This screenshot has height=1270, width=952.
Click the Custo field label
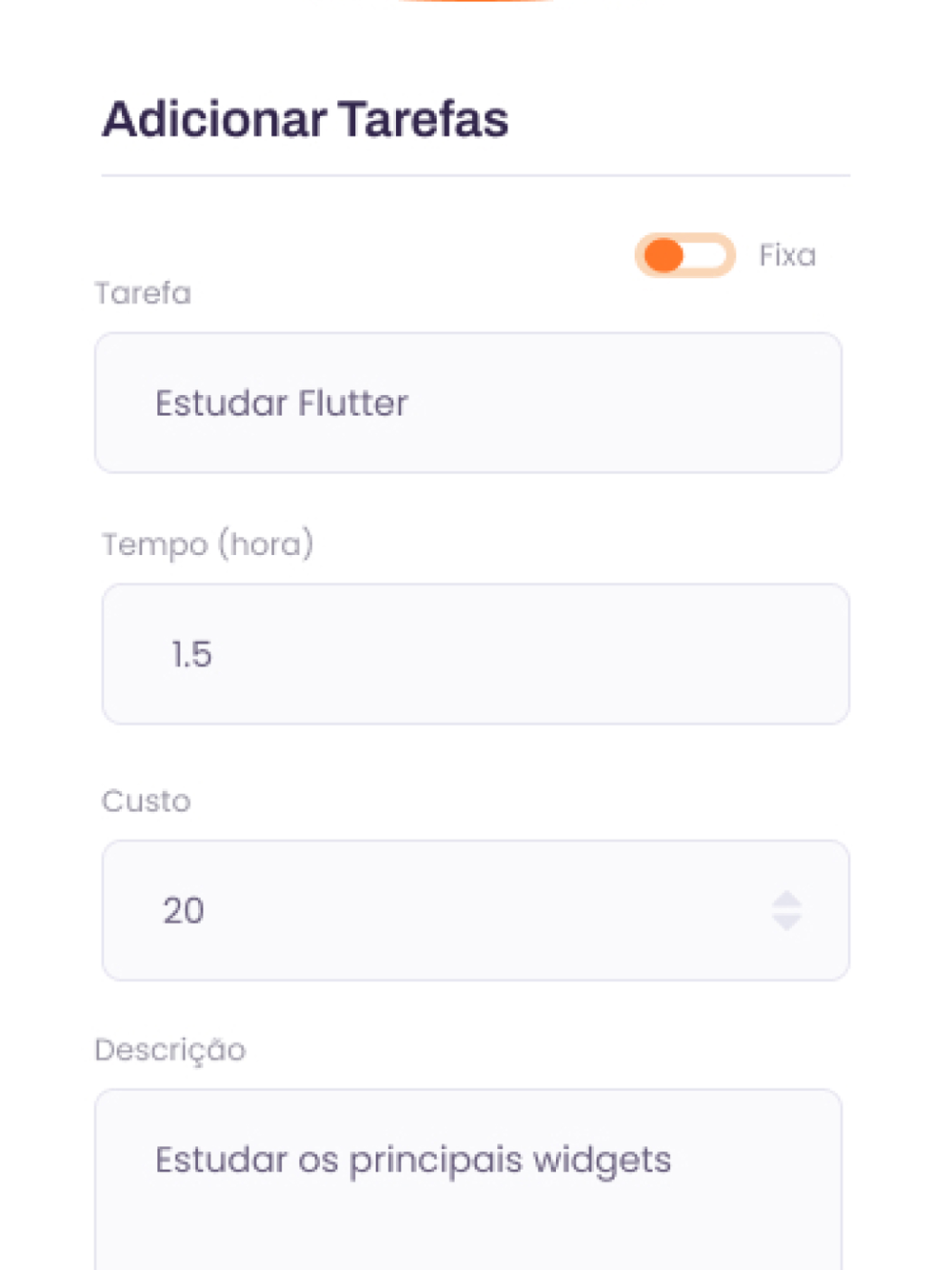[x=146, y=801]
